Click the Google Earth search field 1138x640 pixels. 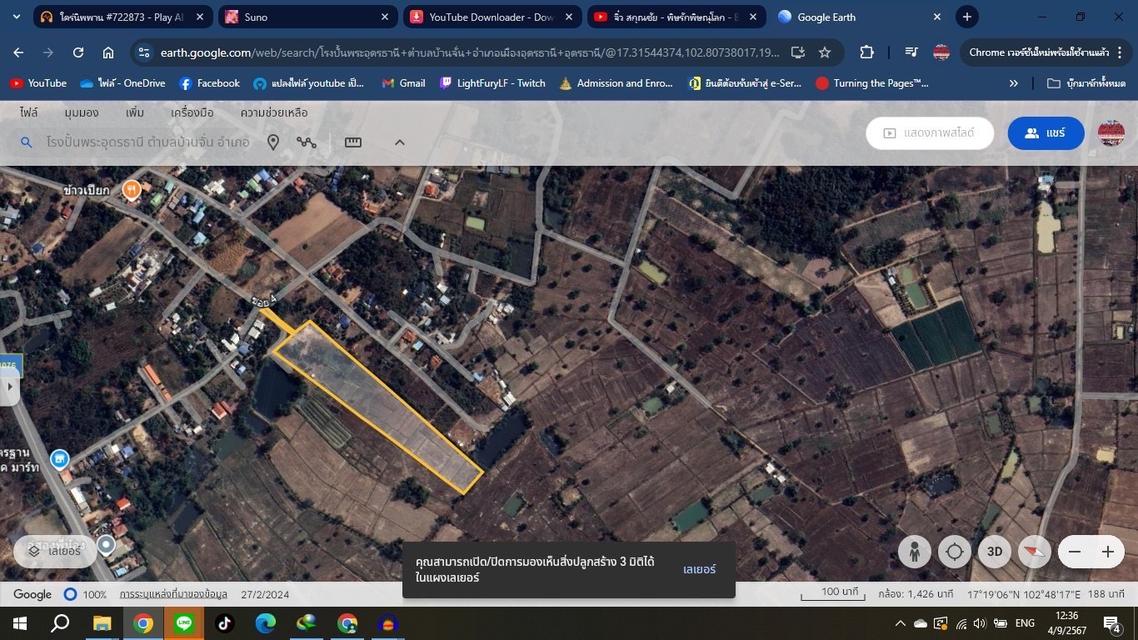[x=148, y=142]
